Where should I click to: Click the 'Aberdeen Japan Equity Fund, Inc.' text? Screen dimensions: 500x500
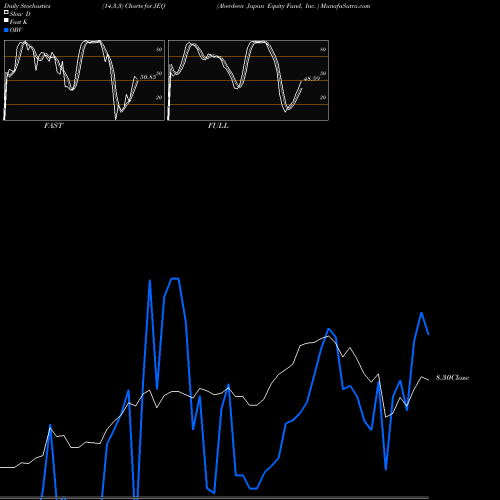[x=267, y=6]
